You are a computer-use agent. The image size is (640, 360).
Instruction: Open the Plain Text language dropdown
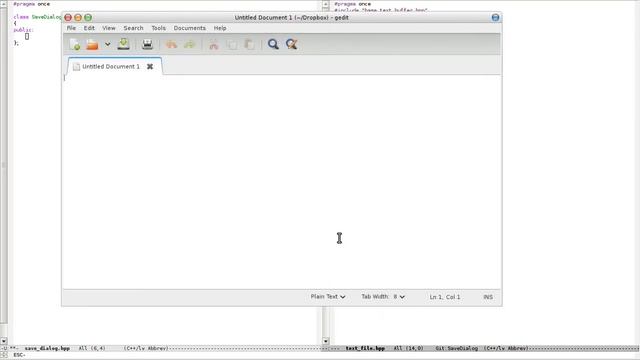328,297
